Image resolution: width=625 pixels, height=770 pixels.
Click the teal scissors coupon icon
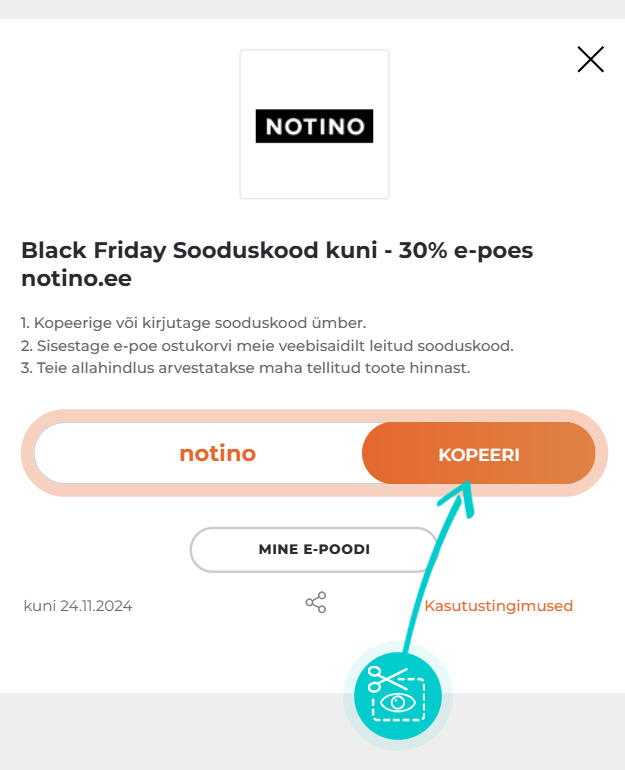(397, 693)
